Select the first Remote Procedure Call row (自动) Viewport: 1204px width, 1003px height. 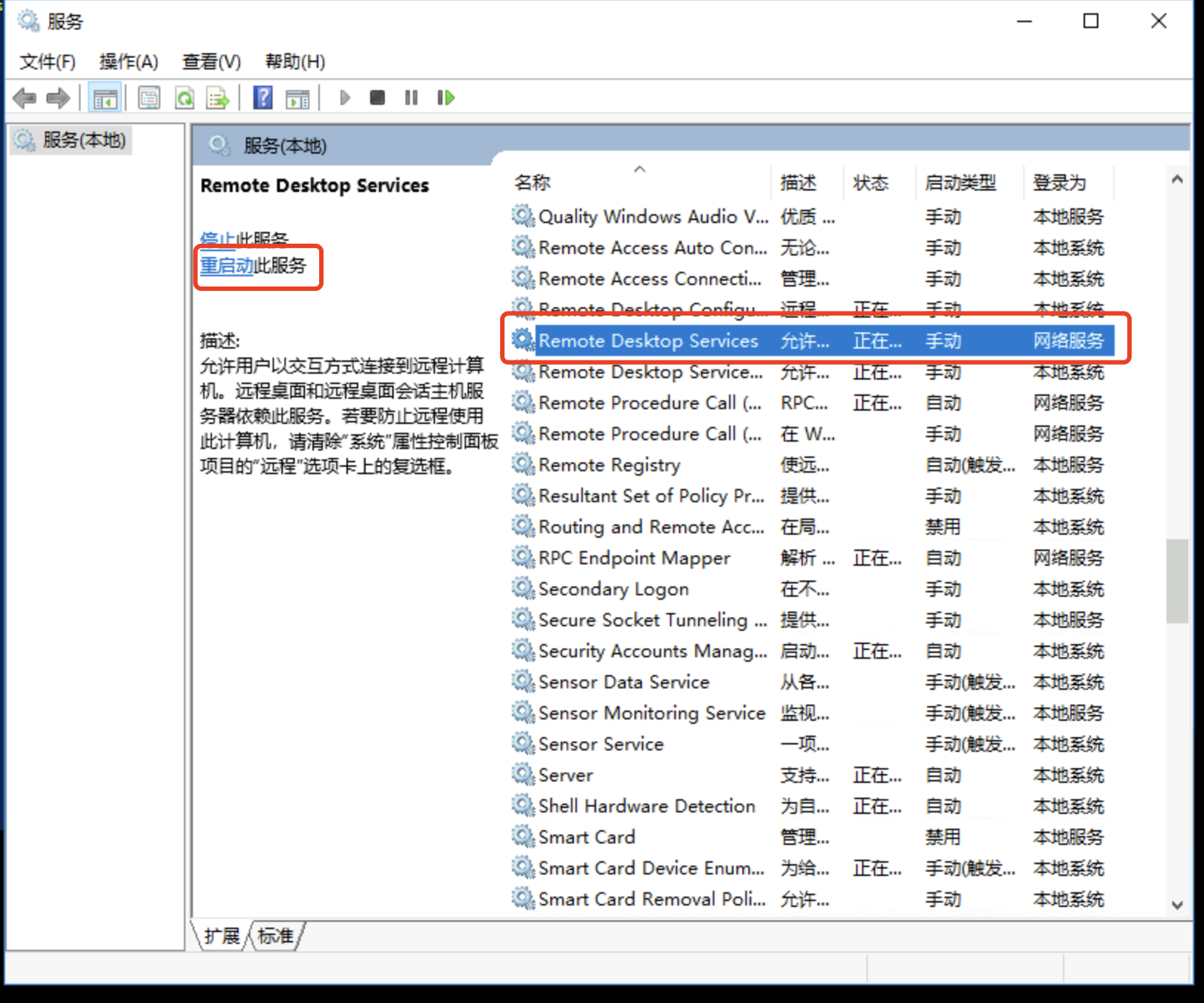(813, 403)
